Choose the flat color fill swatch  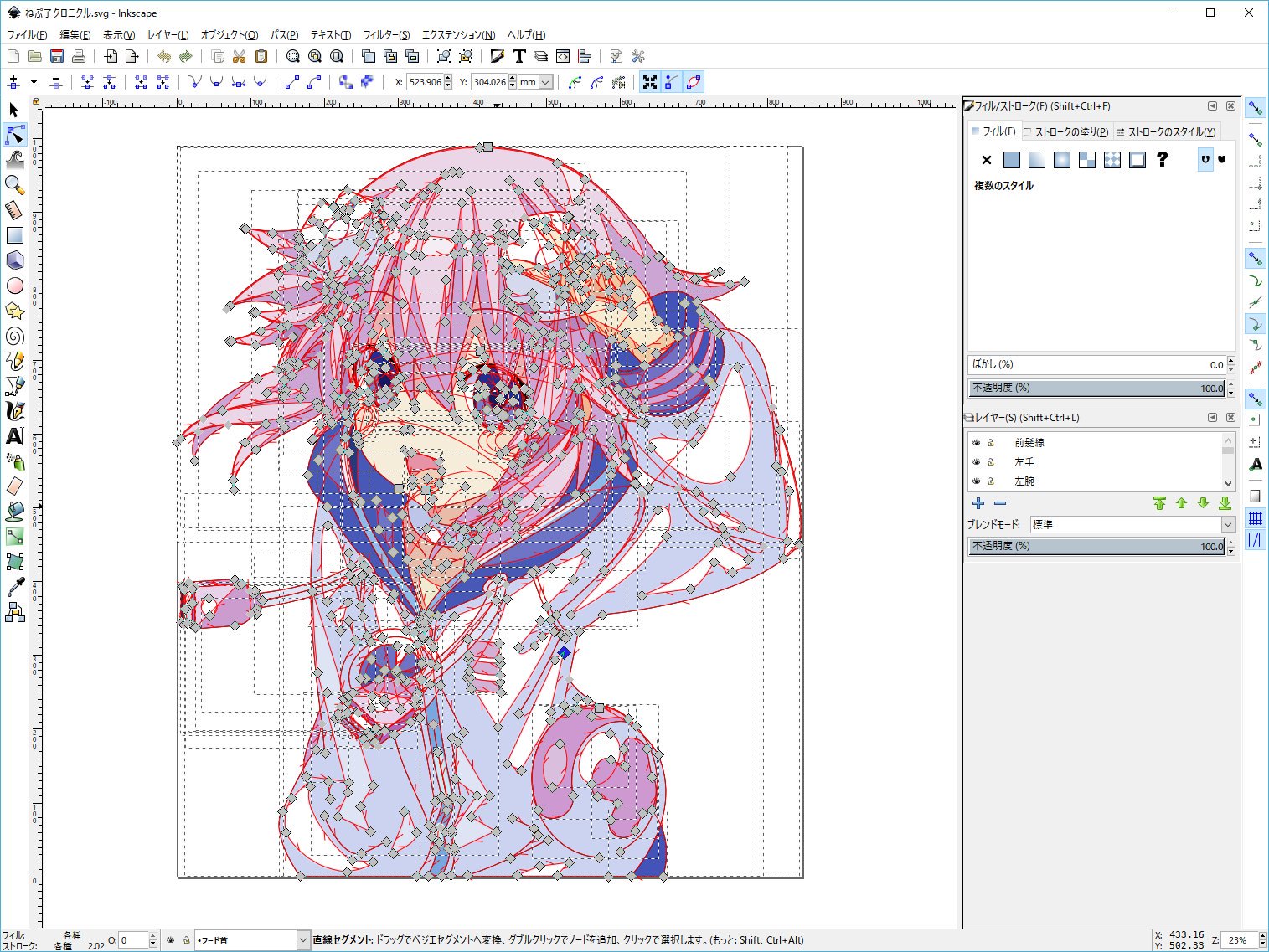(1012, 160)
